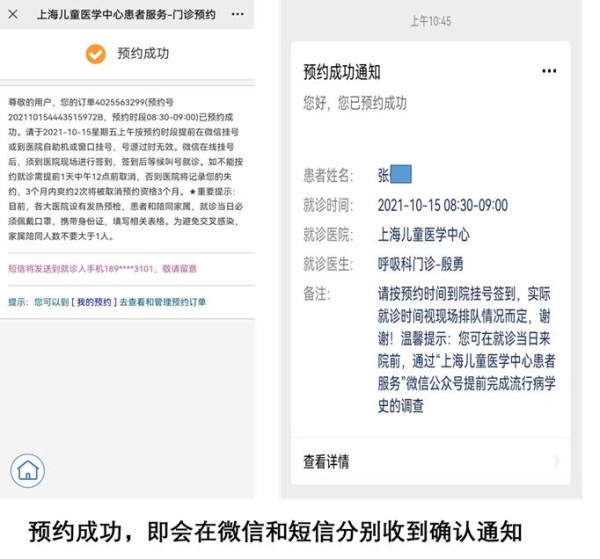Open the three-dot menu on 预约成功通知 card
The height and width of the screenshot is (559, 600).
tap(549, 71)
